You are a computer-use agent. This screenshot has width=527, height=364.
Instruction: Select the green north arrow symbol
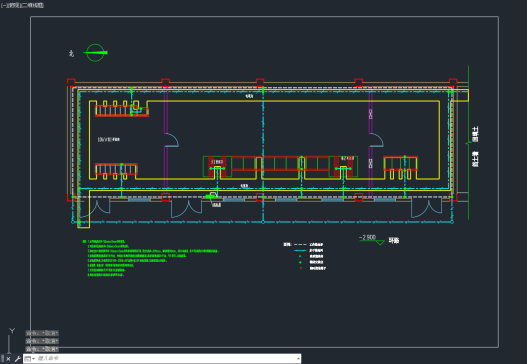pos(95,53)
